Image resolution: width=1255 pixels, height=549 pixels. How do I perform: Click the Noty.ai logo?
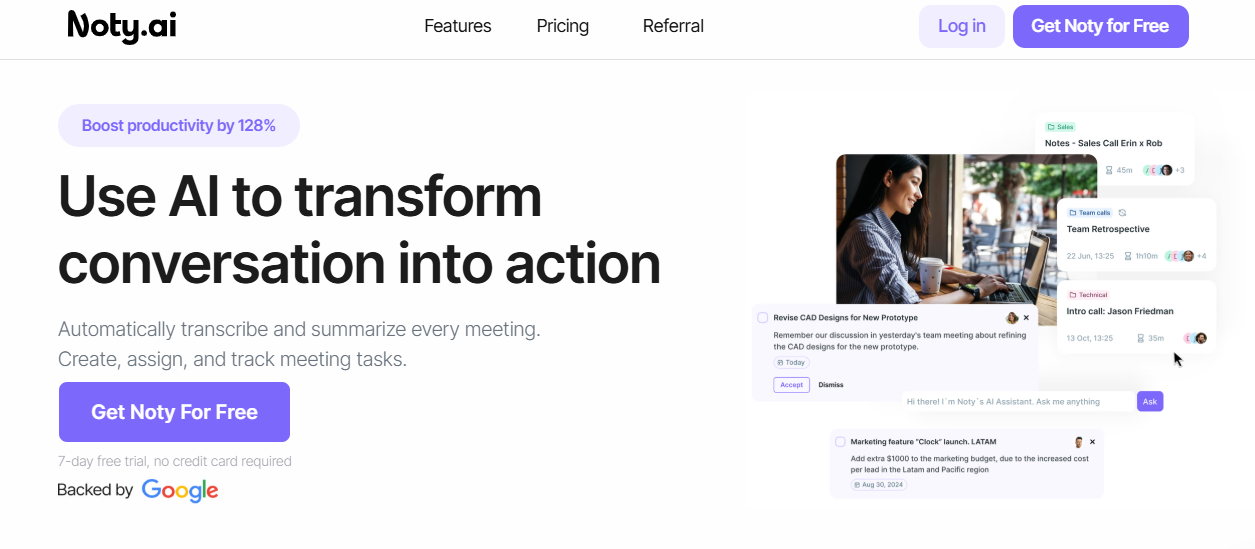tap(122, 27)
